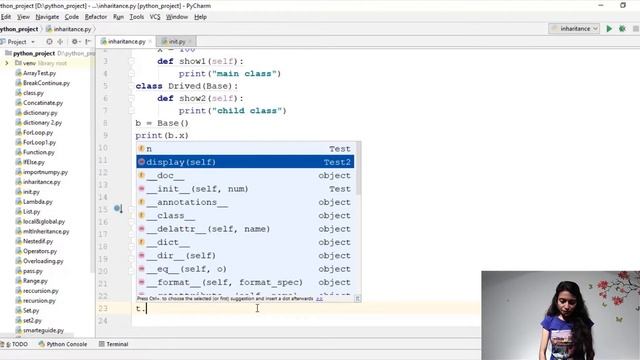Select __init__(self, num) completion suggestion
Screen dimensions: 640x360
245,189
